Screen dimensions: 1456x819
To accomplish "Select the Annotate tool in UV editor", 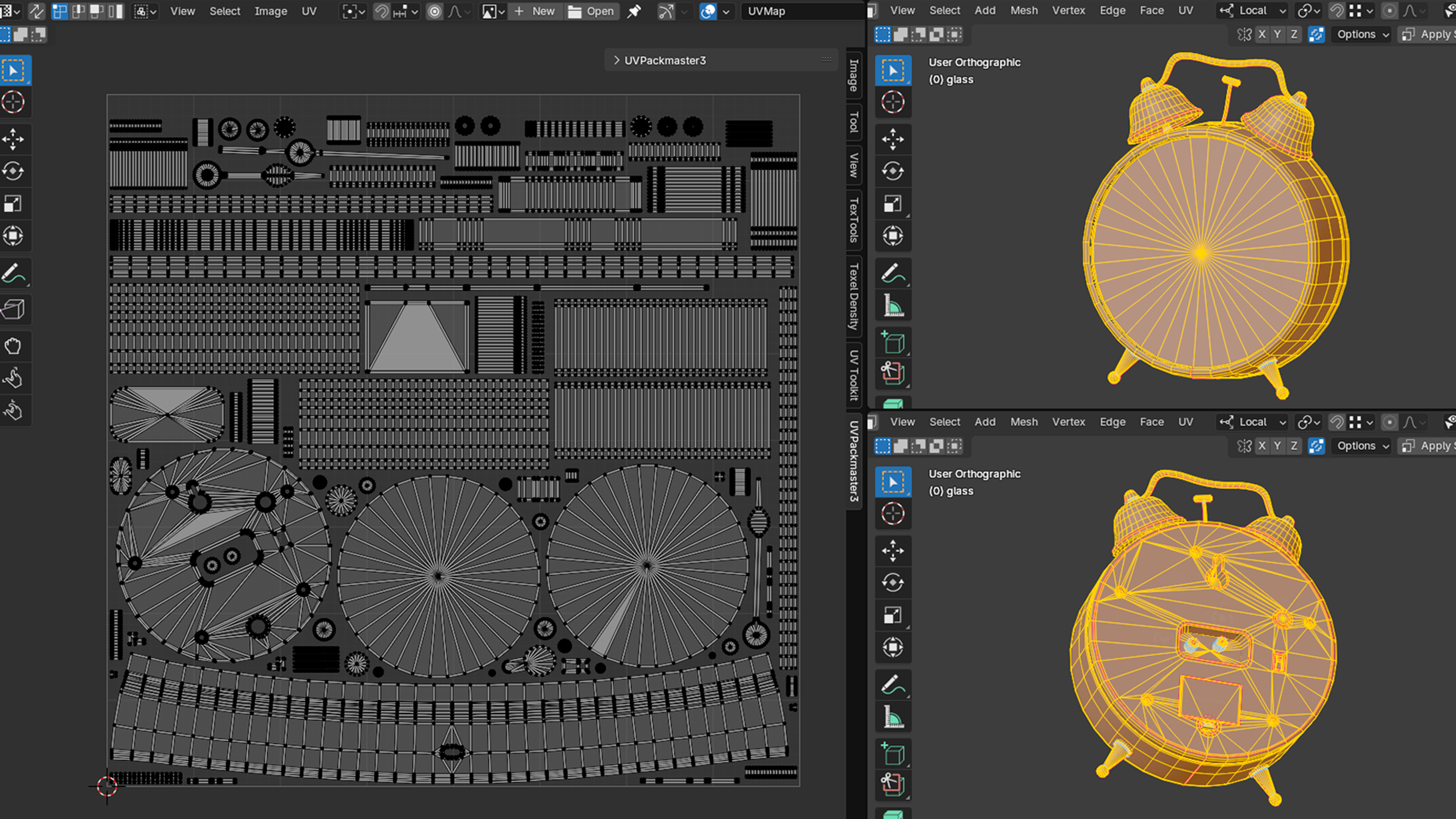I will [14, 273].
